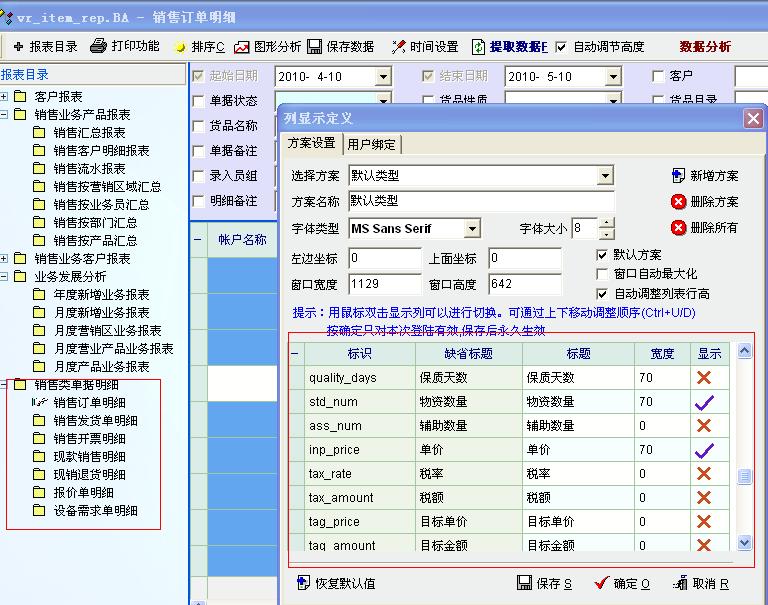Click the 新增方案 add scheme icon
The width and height of the screenshot is (768, 605).
[x=679, y=175]
